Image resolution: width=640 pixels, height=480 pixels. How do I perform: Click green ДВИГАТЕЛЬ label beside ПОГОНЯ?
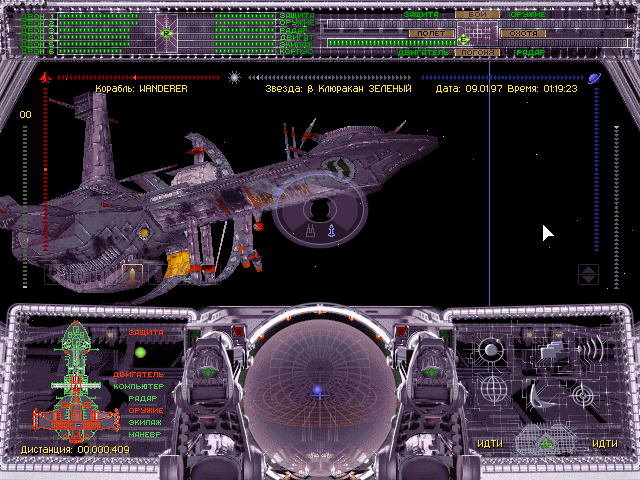[x=423, y=53]
